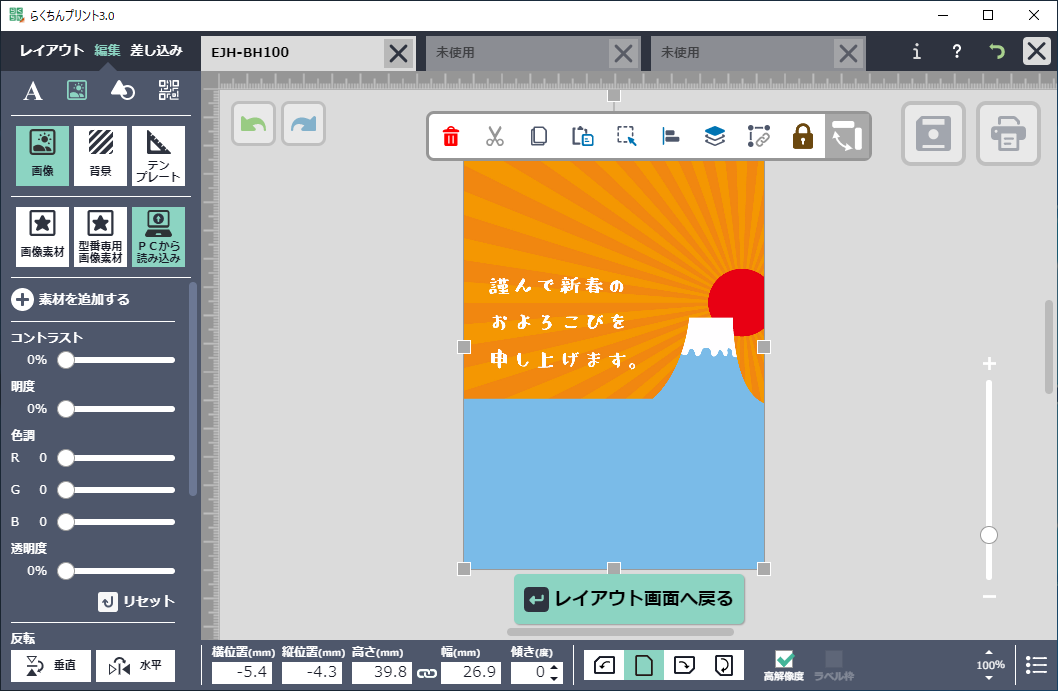This screenshot has width=1058, height=691.
Task: Click the zoom plus sign above slider
Action: pyautogui.click(x=989, y=364)
